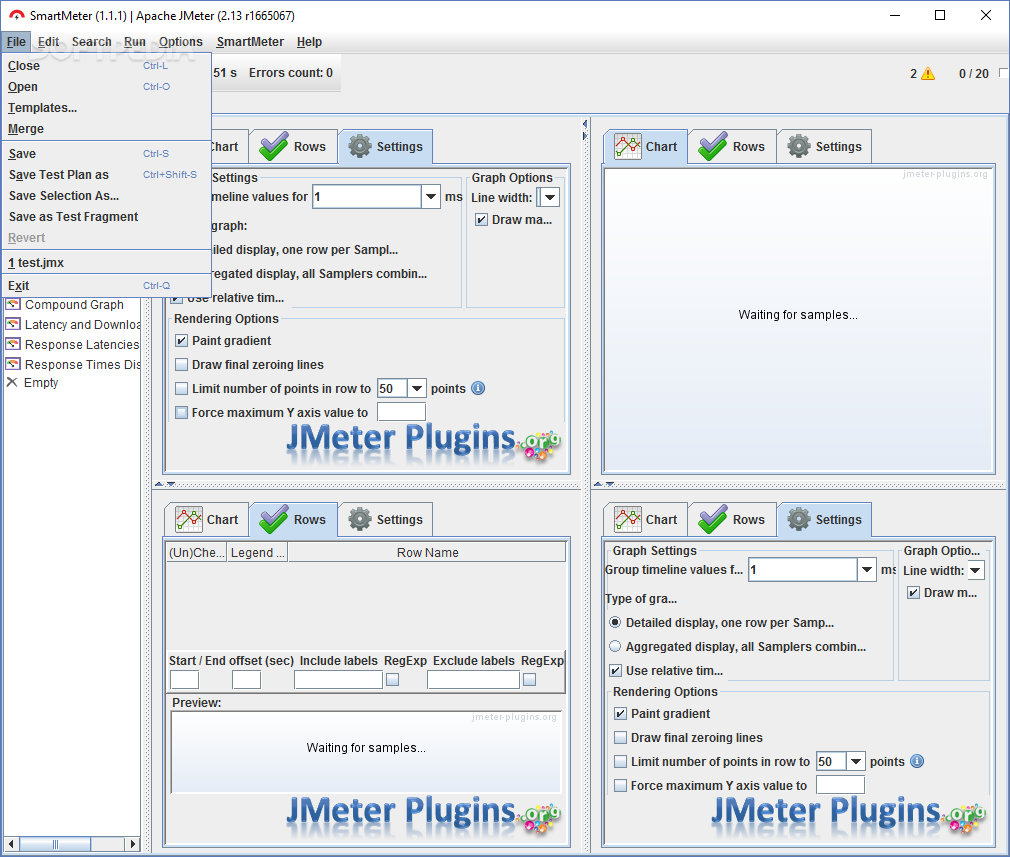
Task: Open the 50 points dropdown in top-left panel
Action: (417, 389)
